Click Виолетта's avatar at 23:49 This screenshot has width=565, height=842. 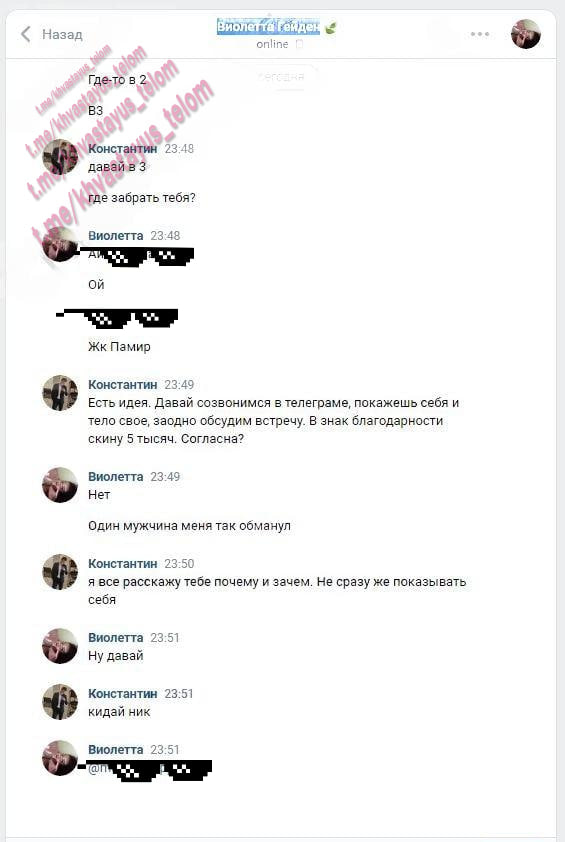pos(60,484)
